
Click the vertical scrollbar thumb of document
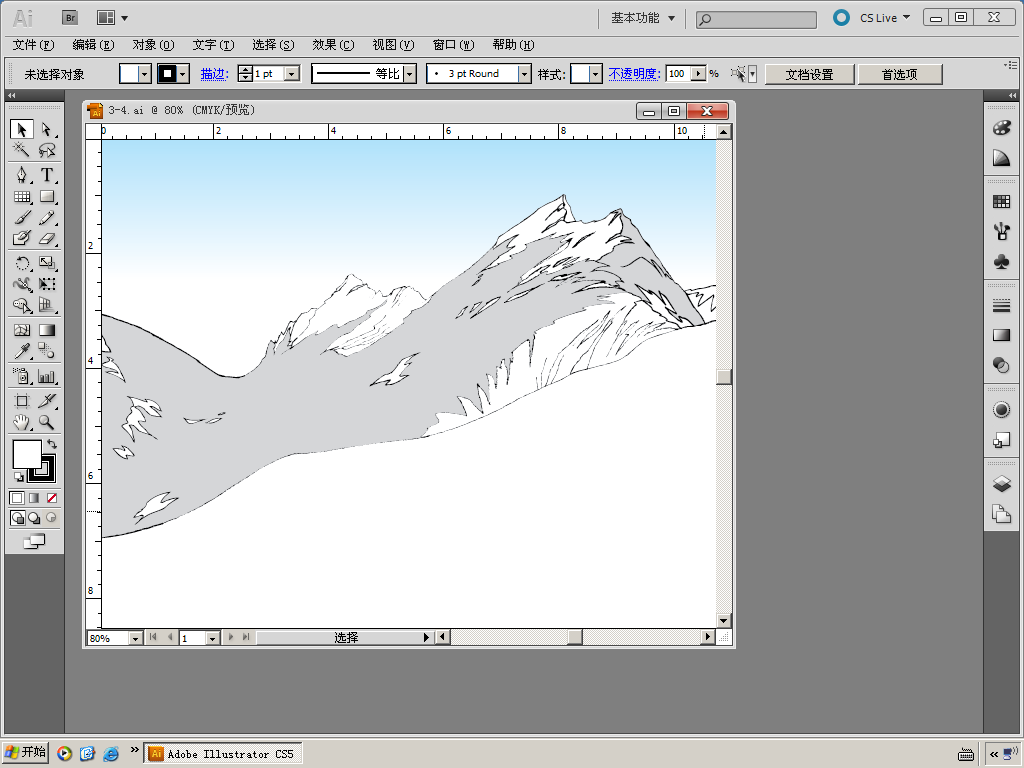[x=724, y=377]
